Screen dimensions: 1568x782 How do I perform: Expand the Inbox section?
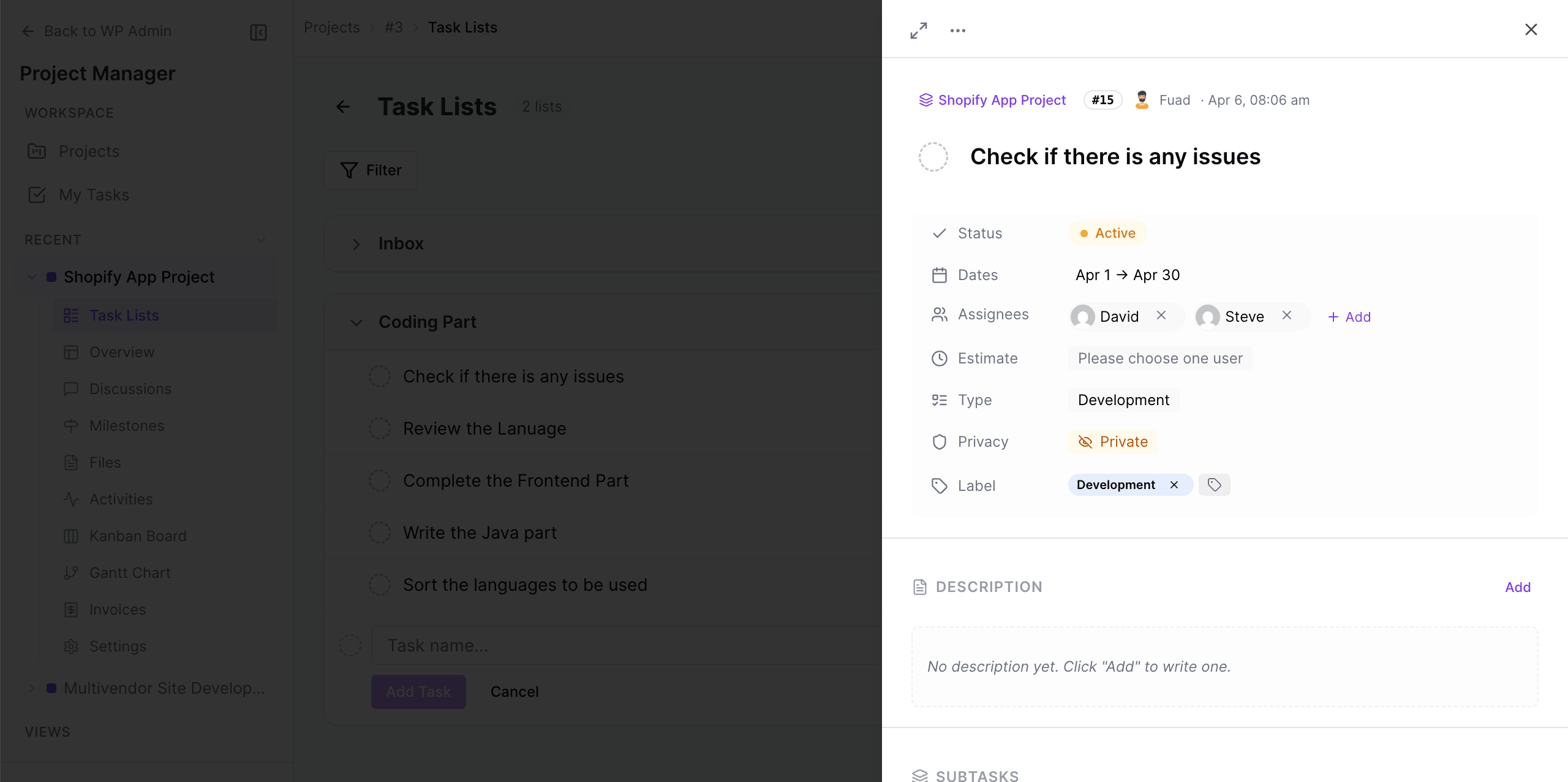pyautogui.click(x=356, y=244)
